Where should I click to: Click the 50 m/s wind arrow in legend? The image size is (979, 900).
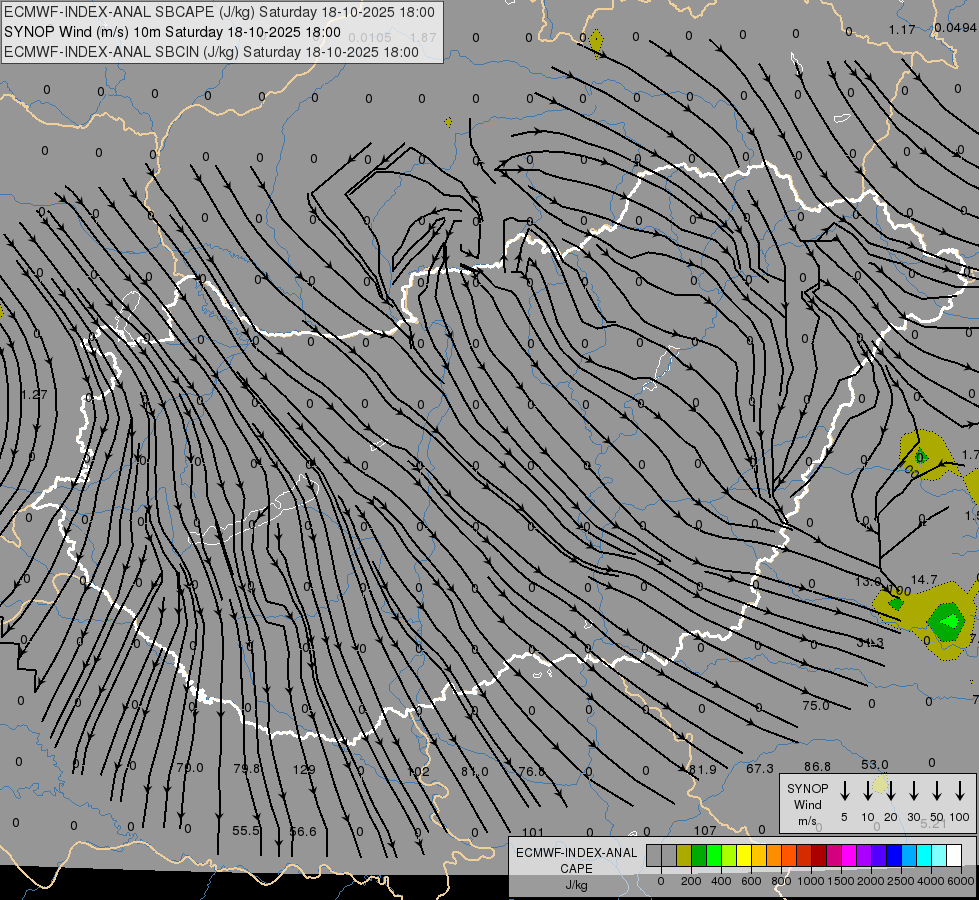(x=937, y=791)
